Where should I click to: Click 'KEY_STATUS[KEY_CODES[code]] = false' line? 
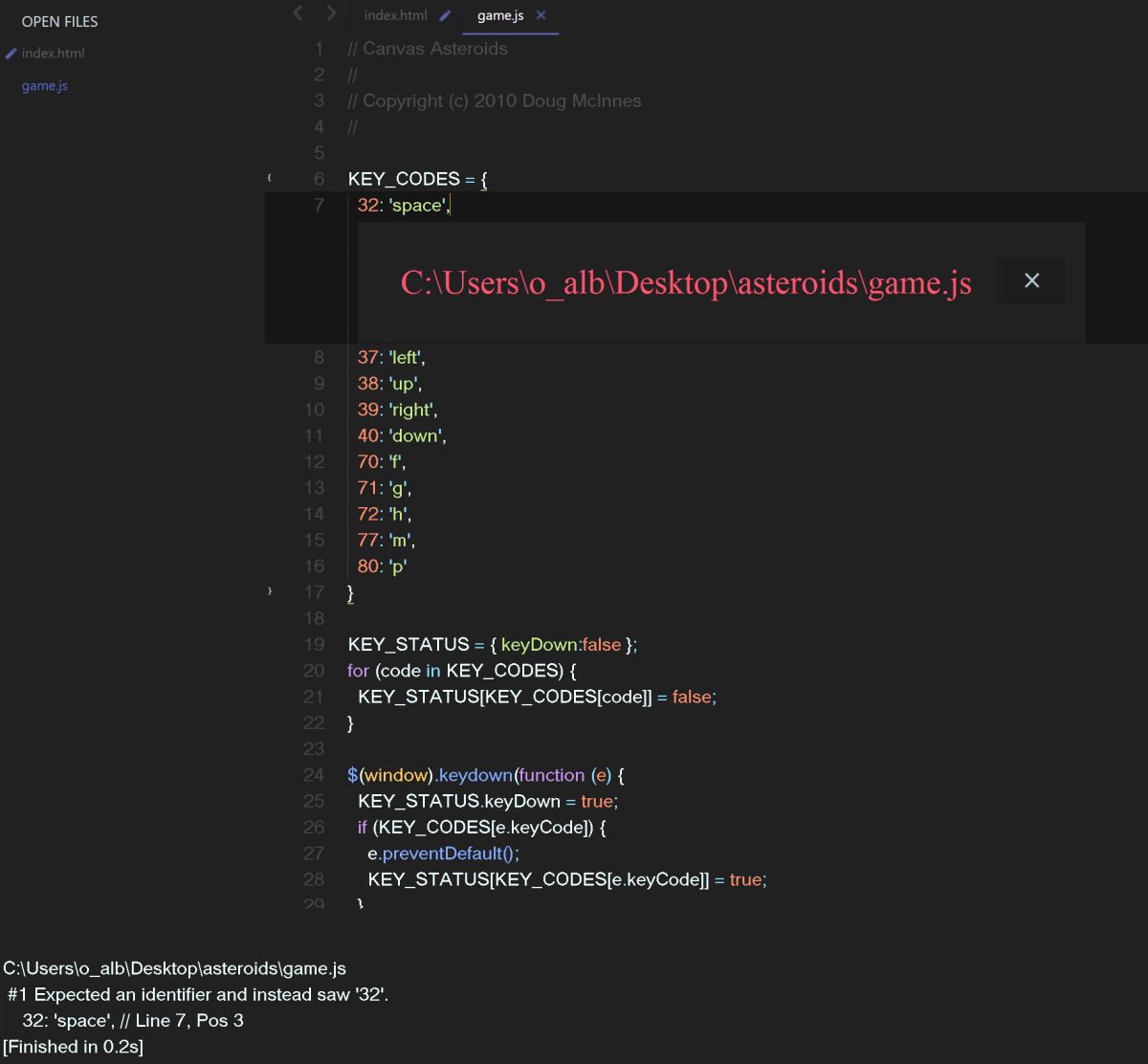pos(537,697)
